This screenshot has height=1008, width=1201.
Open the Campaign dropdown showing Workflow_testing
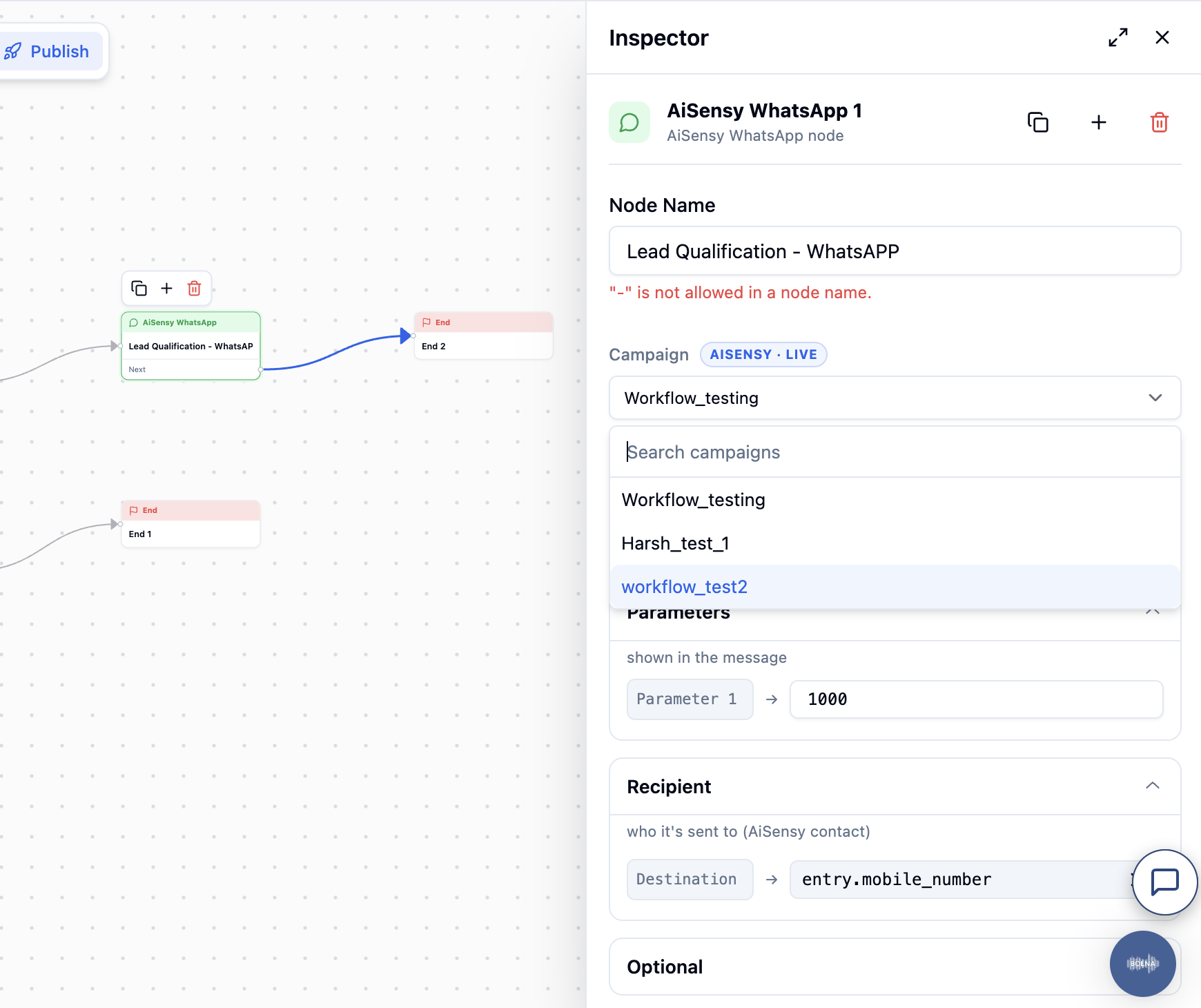coord(895,398)
